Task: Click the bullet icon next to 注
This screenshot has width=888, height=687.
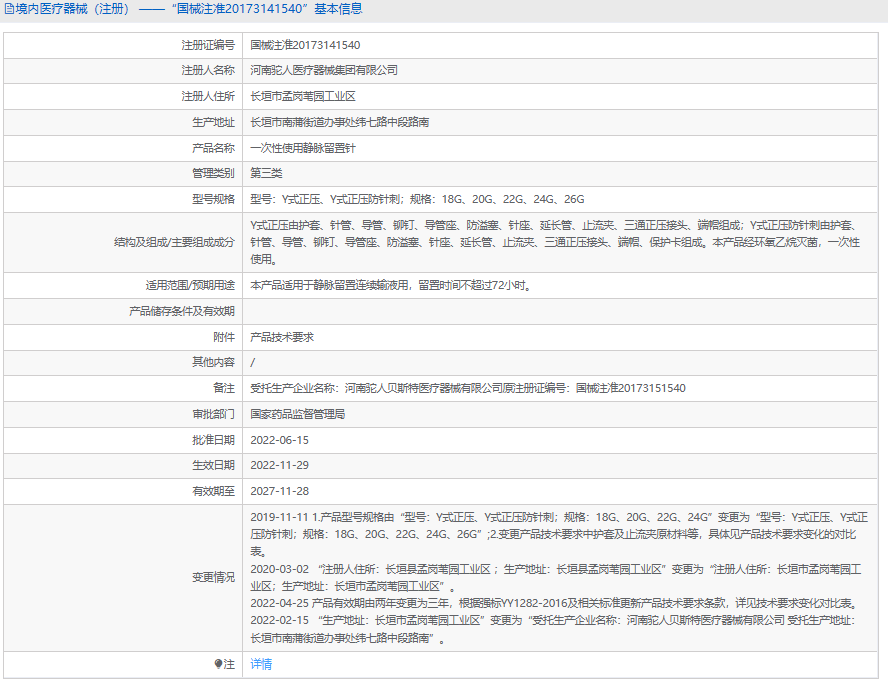Action: tap(218, 664)
